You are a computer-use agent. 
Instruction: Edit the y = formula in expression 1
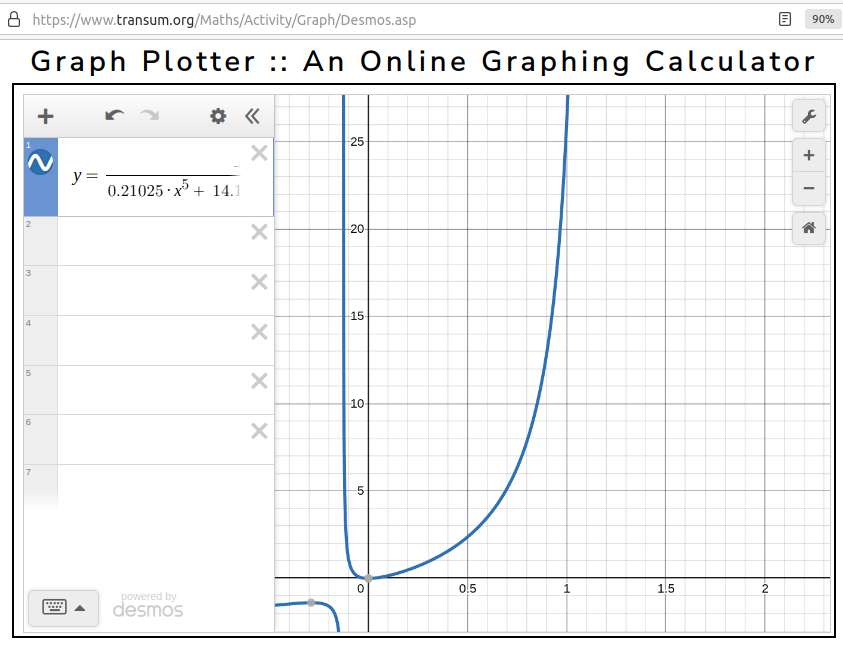(156, 177)
